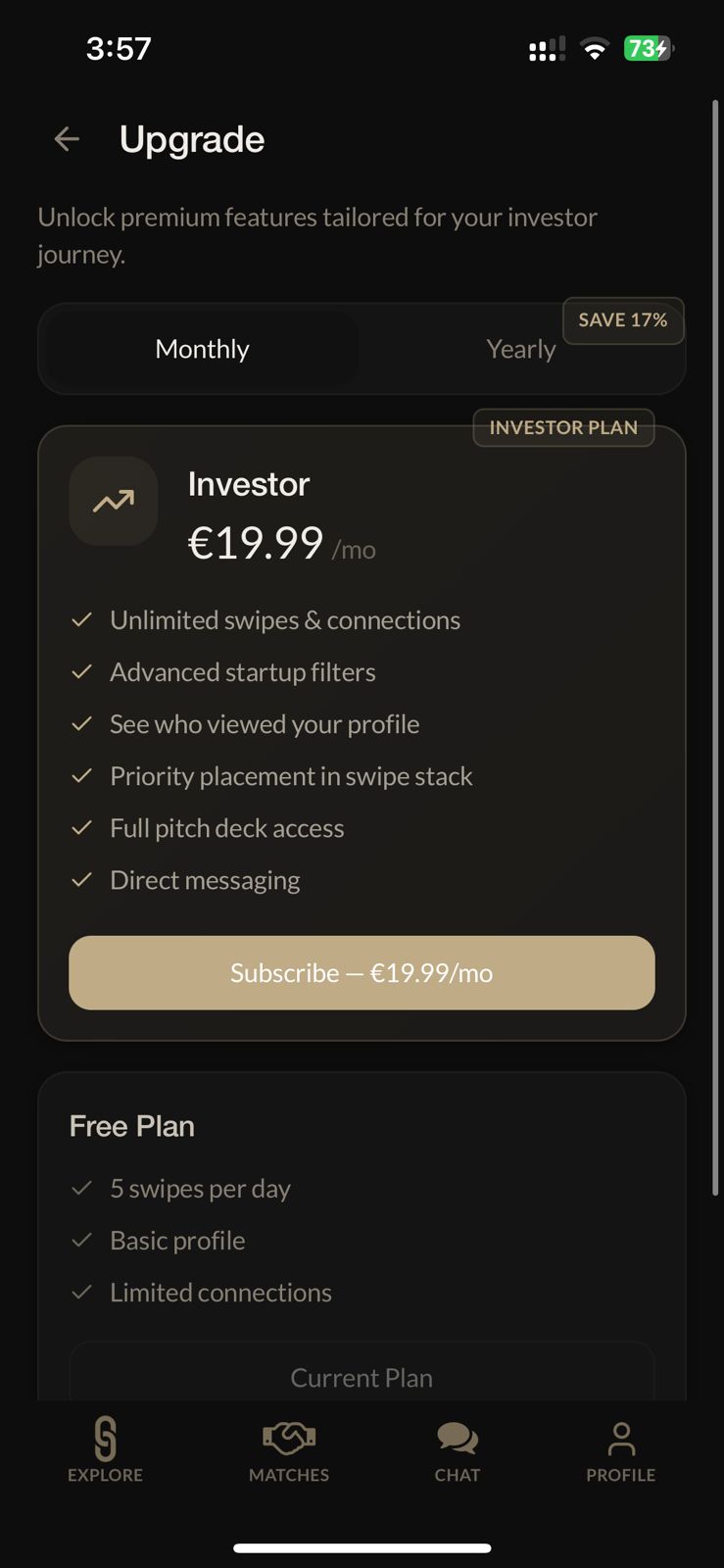Screen dimensions: 724x1568
Task: Tap the Current Plan button
Action: [362, 1377]
